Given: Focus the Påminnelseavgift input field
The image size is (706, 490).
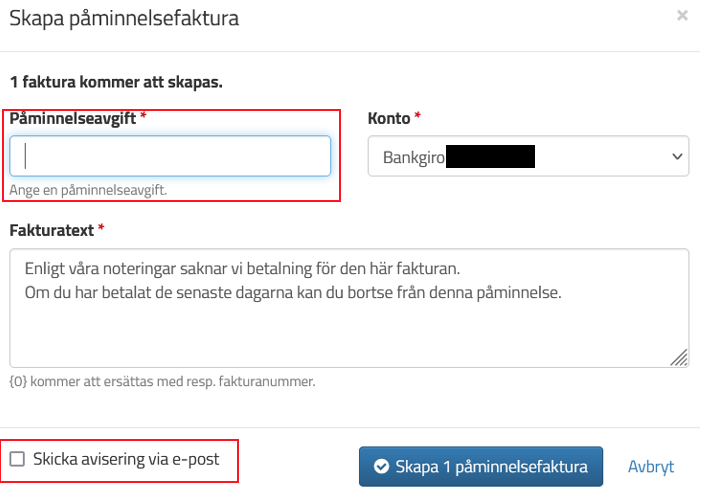Looking at the screenshot, I should pyautogui.click(x=170, y=156).
